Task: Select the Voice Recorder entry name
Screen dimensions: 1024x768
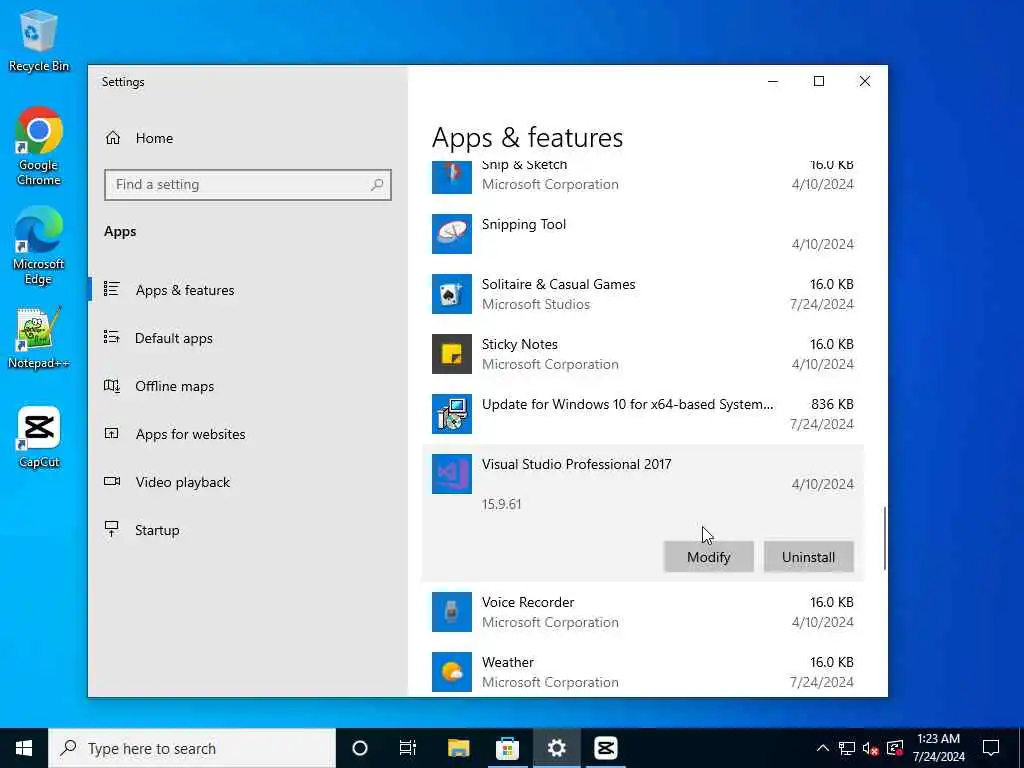Action: click(528, 602)
